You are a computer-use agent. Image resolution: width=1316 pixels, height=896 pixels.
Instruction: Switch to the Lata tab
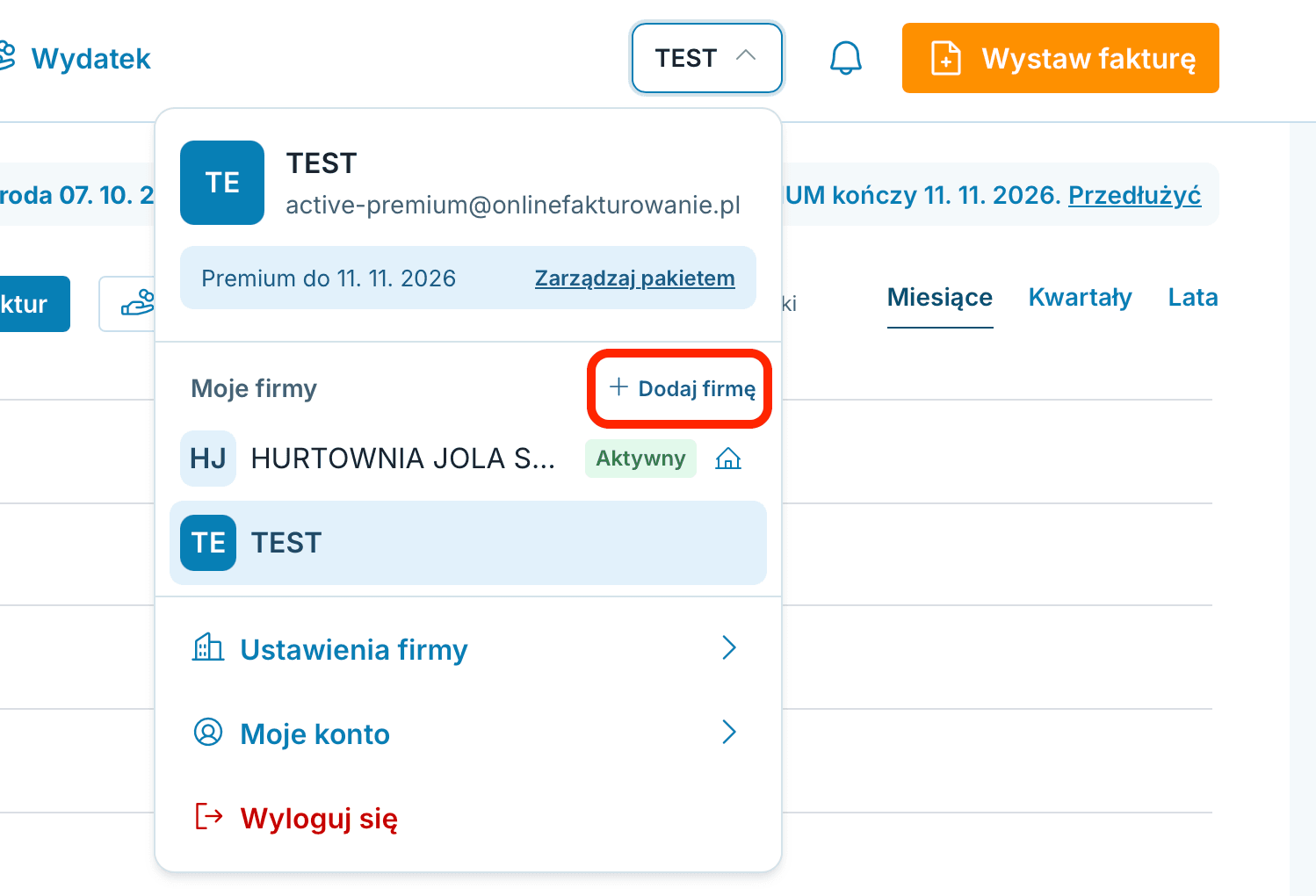[x=1192, y=298]
